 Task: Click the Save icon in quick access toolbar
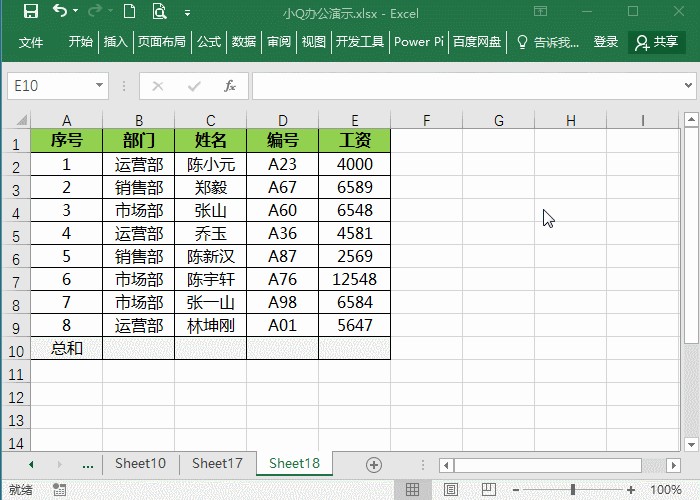pos(30,12)
